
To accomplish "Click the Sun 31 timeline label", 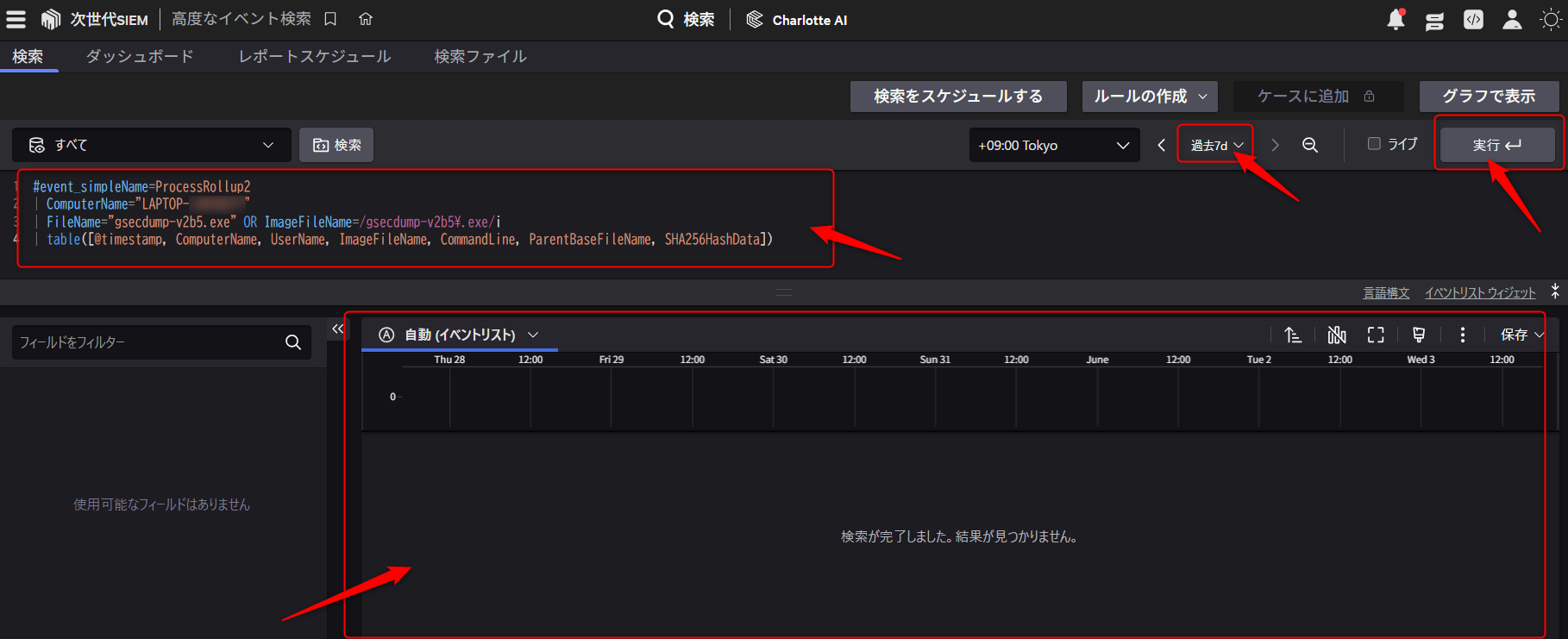I will click(935, 360).
